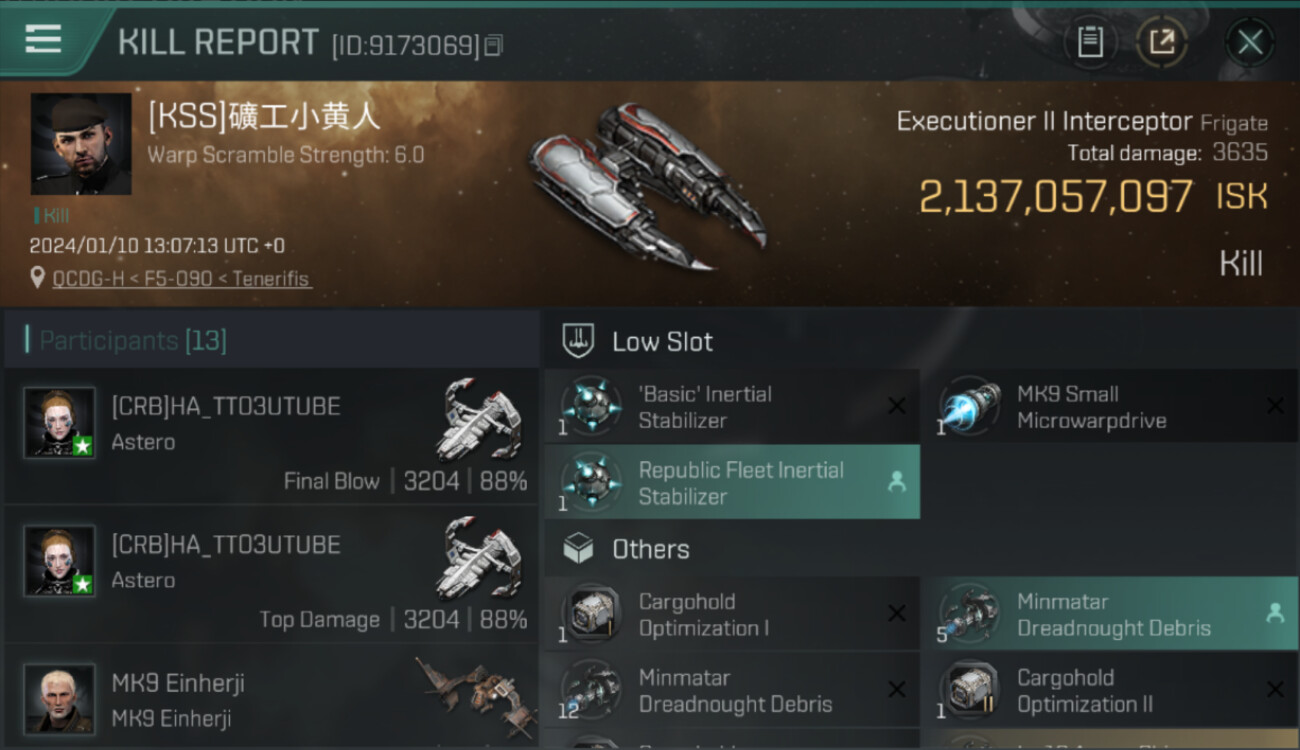
Task: Click the MK9 Small Microwarpdrive icon
Action: click(969, 407)
